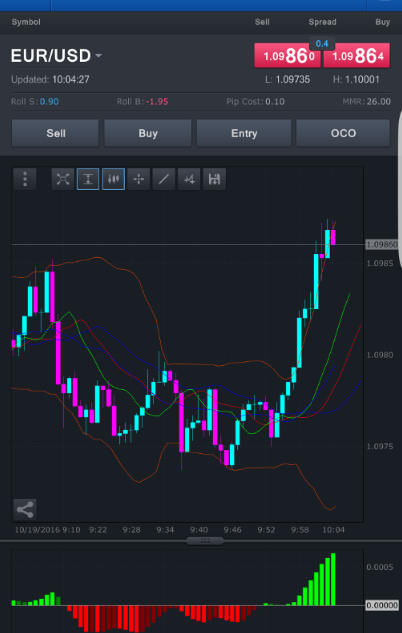Click the Spread column header

(x=322, y=22)
